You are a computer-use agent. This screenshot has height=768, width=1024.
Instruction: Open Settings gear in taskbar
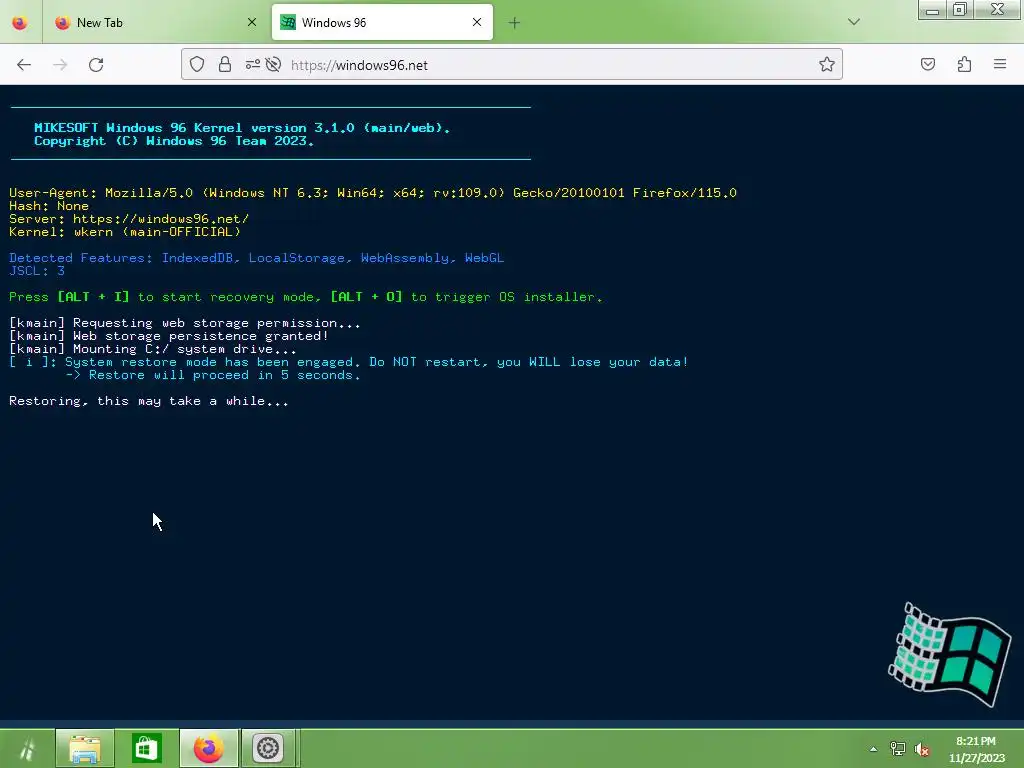point(268,748)
